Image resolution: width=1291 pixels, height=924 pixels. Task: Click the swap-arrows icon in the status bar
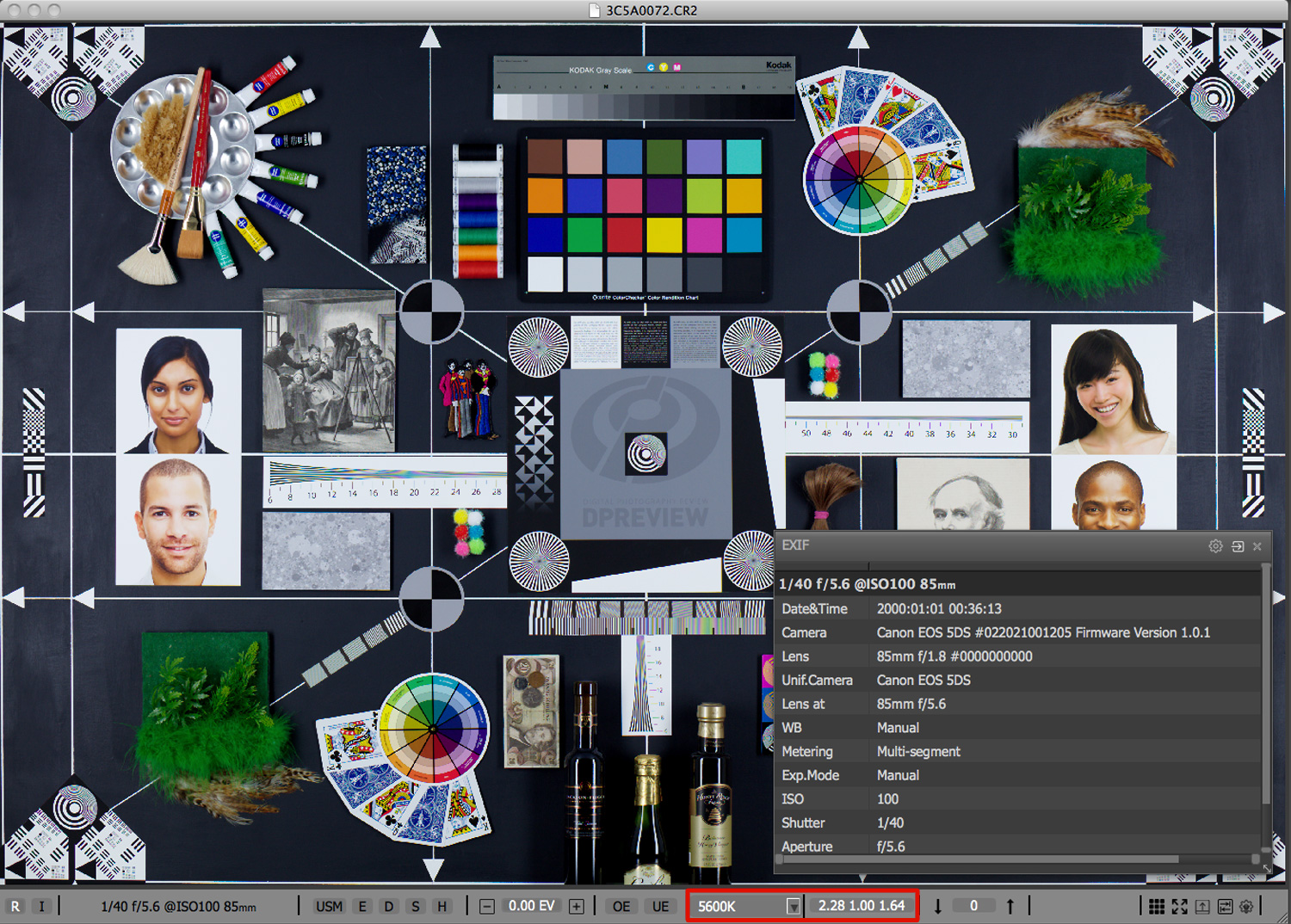pyautogui.click(x=1225, y=906)
